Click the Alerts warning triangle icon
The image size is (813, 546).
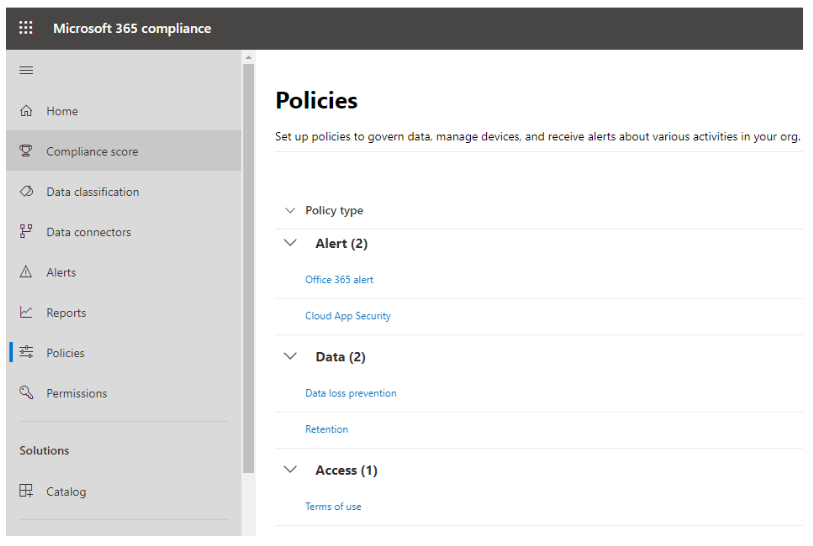pos(26,272)
